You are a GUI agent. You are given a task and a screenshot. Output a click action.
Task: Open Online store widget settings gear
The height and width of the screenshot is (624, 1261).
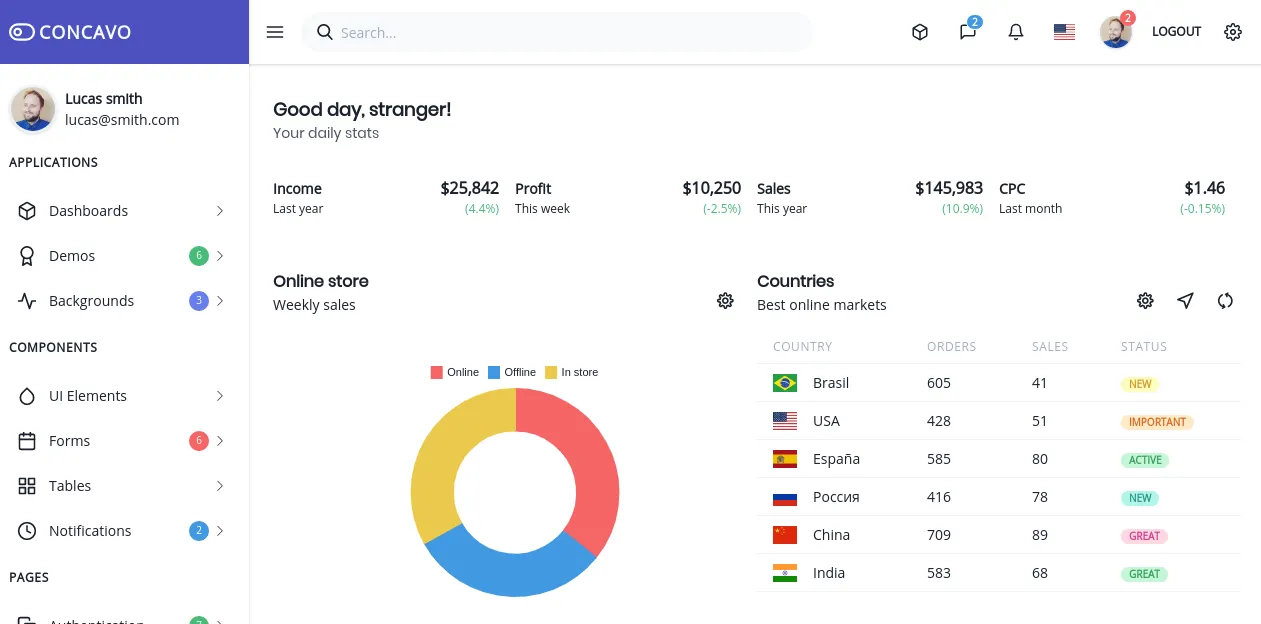point(725,301)
